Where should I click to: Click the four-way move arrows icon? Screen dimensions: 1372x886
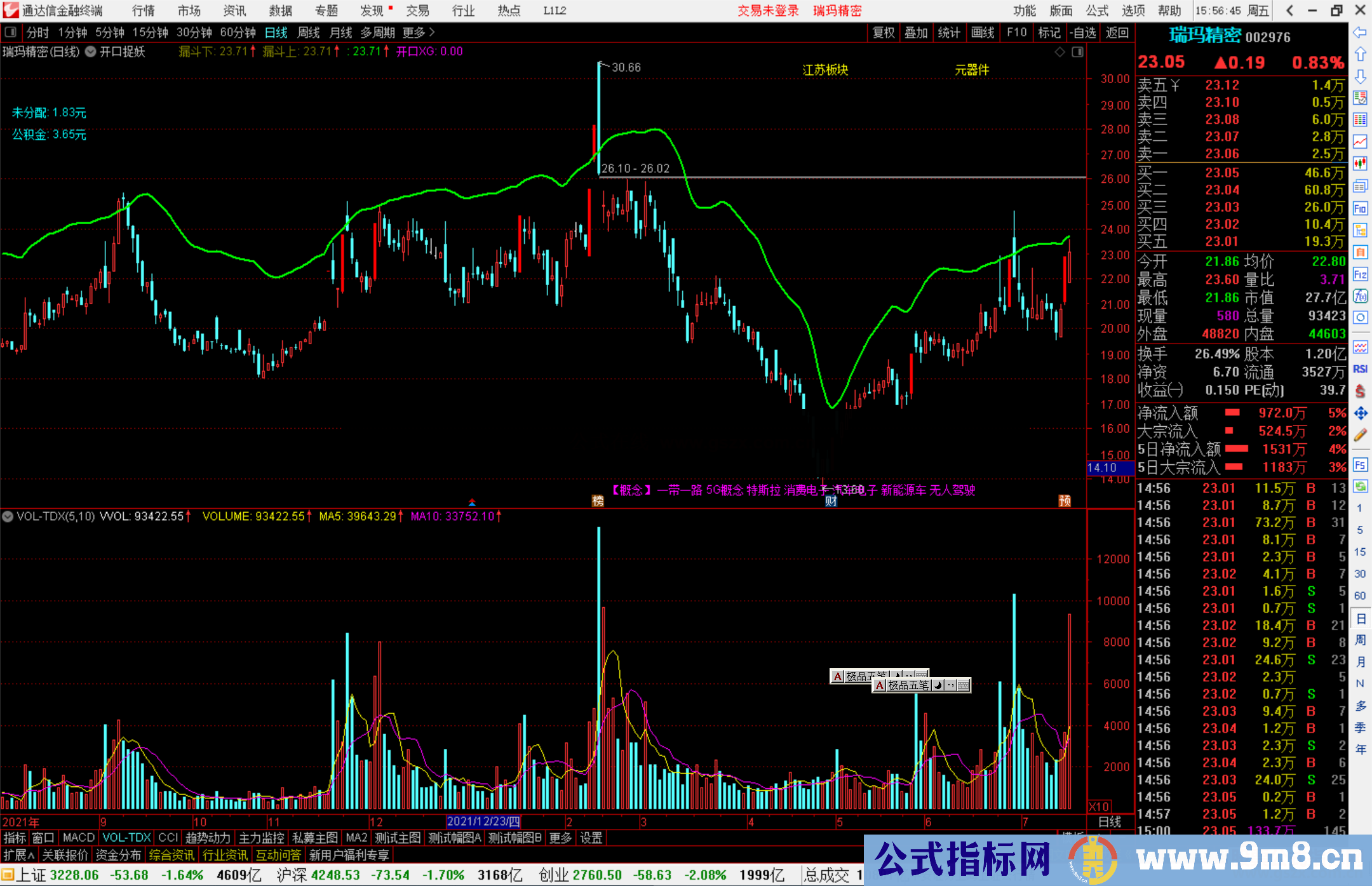click(x=1360, y=413)
